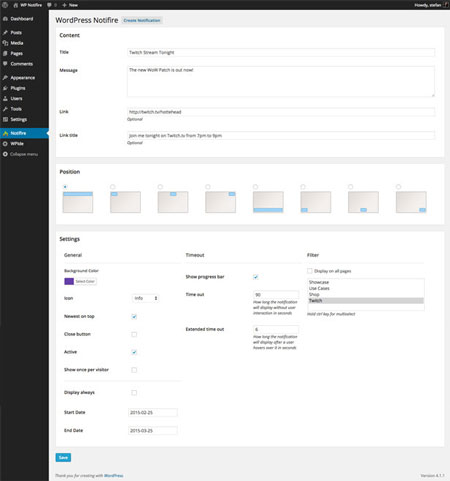Click the Pages icon in the sidebar
450x481 pixels.
tap(5, 53)
